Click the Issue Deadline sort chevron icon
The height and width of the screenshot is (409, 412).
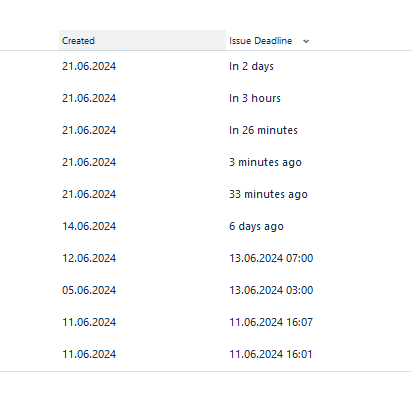click(x=306, y=41)
